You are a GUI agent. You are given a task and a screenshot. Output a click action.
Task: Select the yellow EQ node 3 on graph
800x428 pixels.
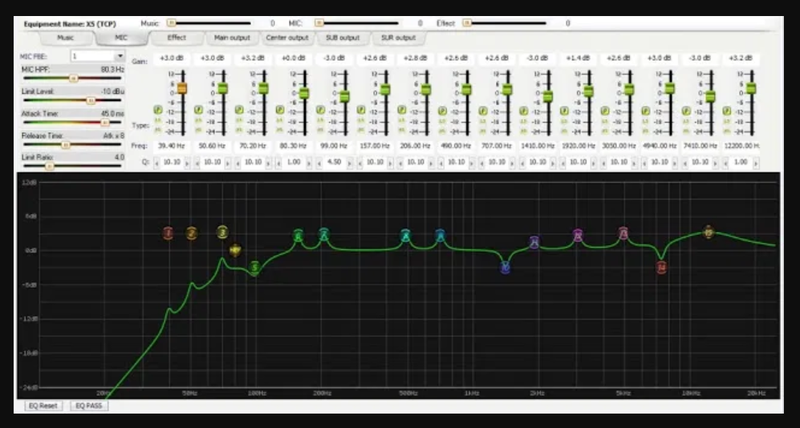[222, 232]
